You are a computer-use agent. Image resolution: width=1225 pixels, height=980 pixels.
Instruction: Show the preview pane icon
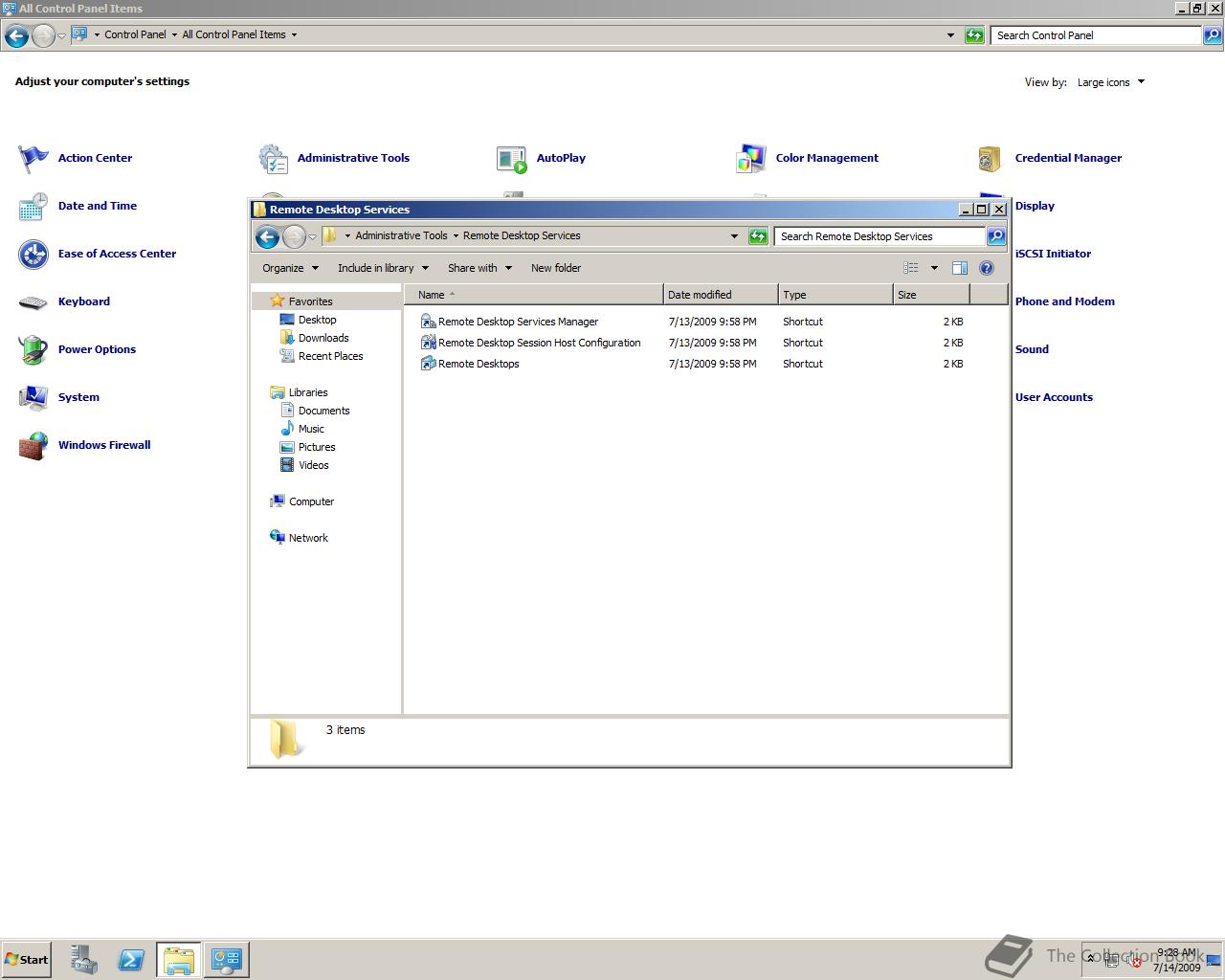960,268
